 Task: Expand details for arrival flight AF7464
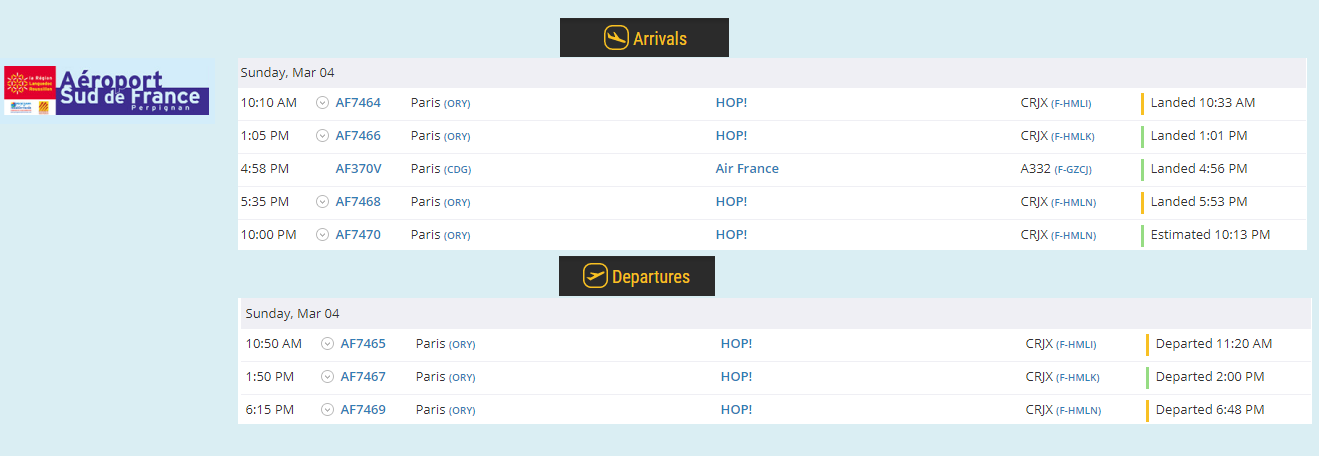click(322, 103)
